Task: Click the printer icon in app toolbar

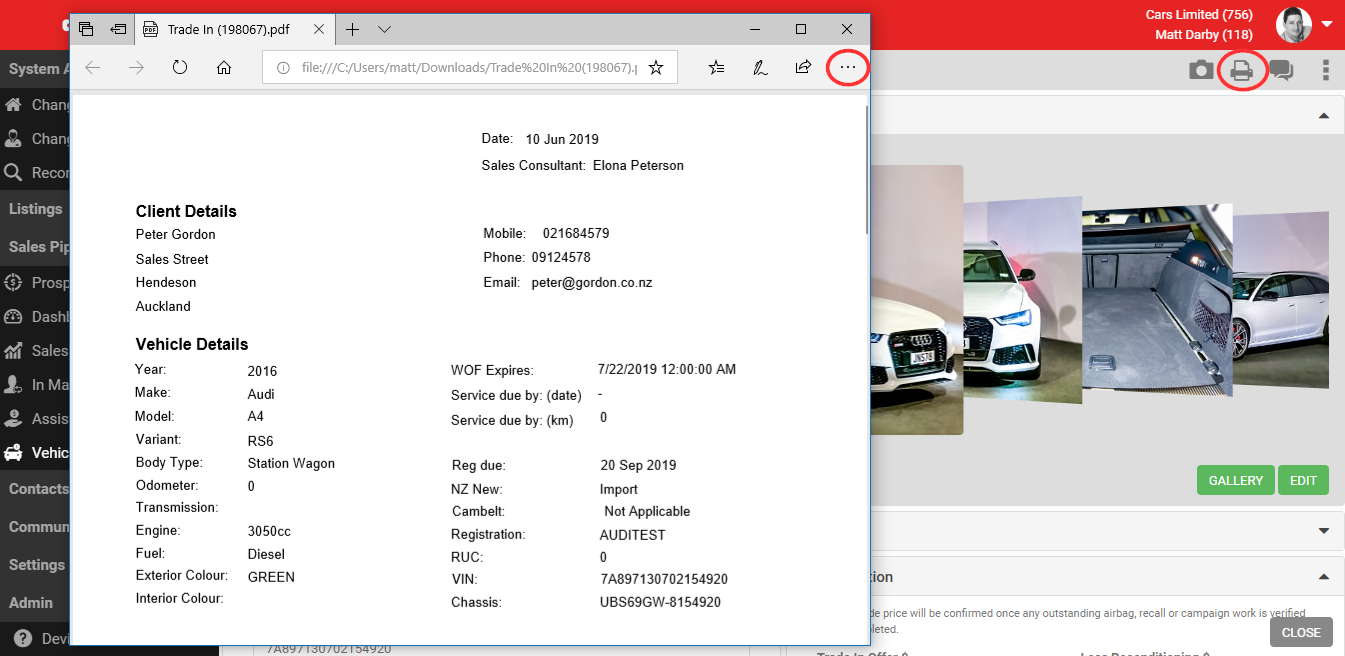Action: point(1242,71)
